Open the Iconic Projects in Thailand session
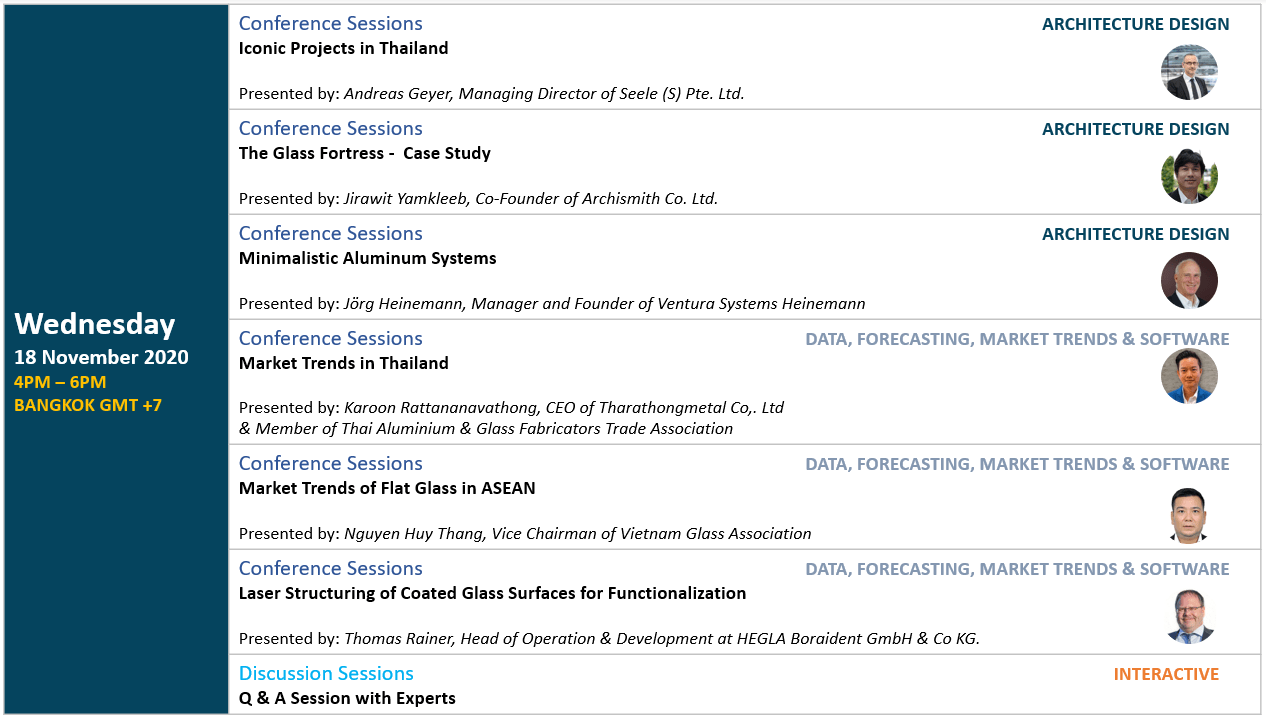1266x717 pixels. pyautogui.click(x=343, y=48)
